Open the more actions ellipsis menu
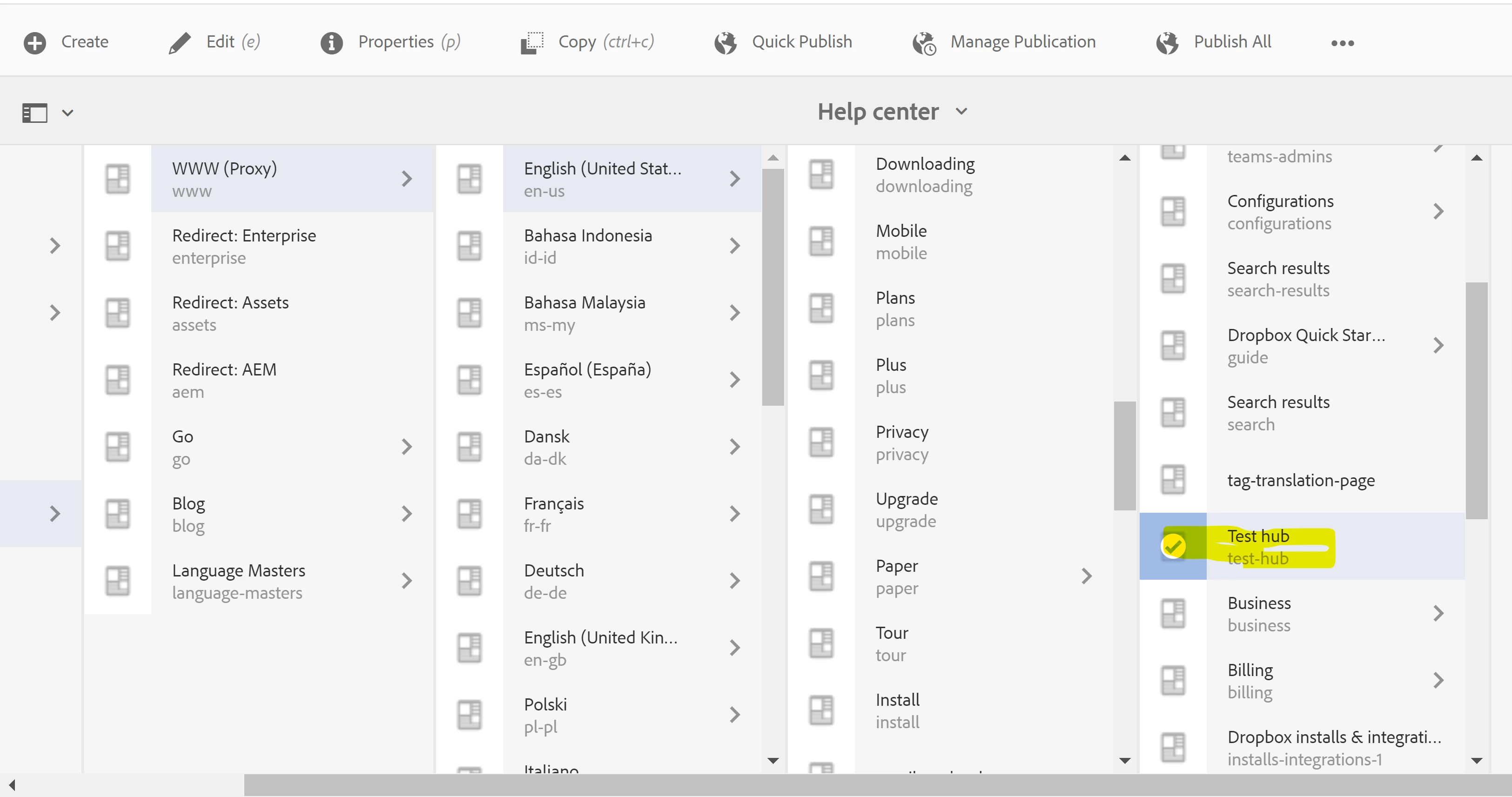Screen dimensions: 1512x797 click(x=1342, y=43)
